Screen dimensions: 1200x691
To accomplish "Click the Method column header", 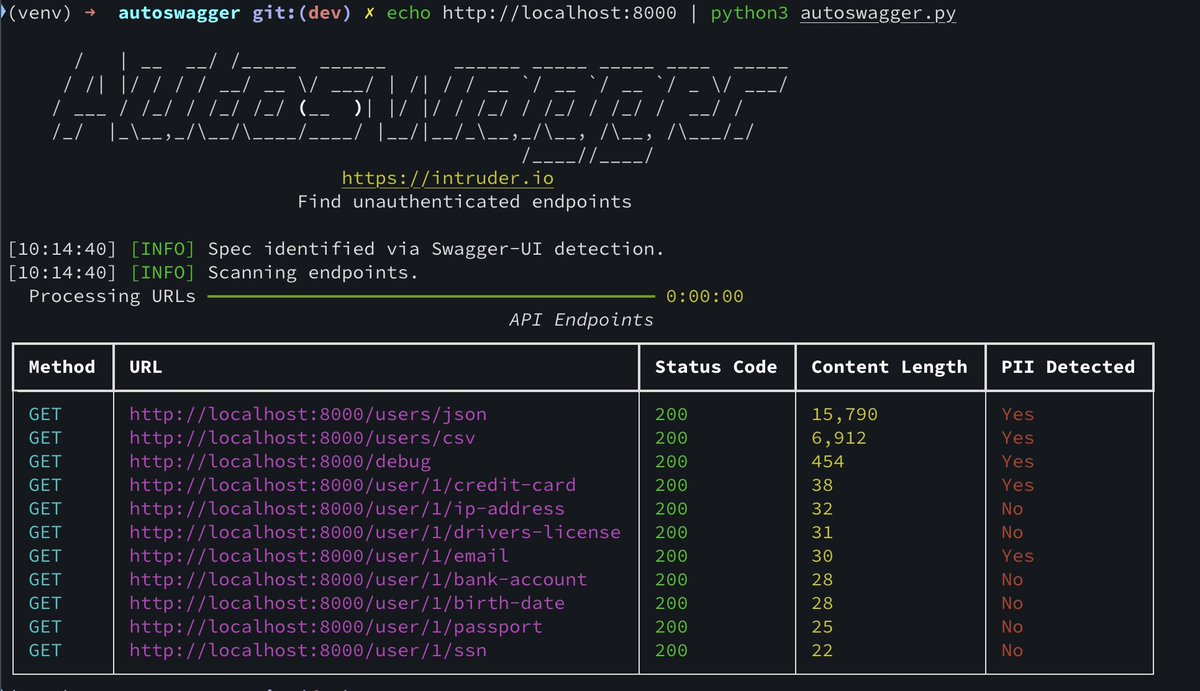I will [62, 367].
